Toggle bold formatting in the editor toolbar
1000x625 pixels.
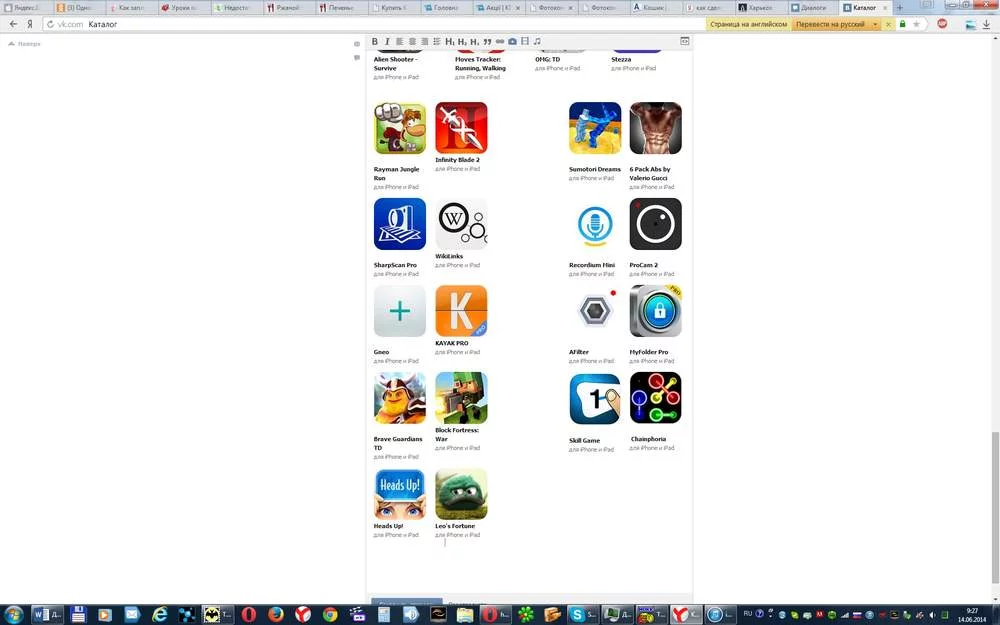coord(375,41)
